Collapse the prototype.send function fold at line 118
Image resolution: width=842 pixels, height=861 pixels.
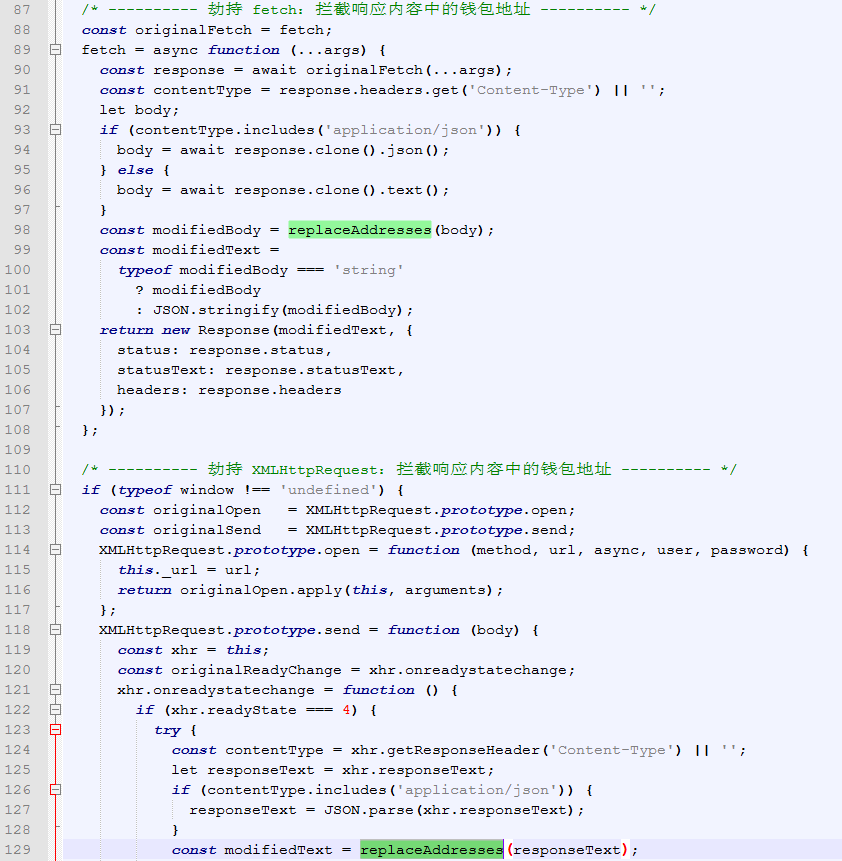click(x=55, y=630)
